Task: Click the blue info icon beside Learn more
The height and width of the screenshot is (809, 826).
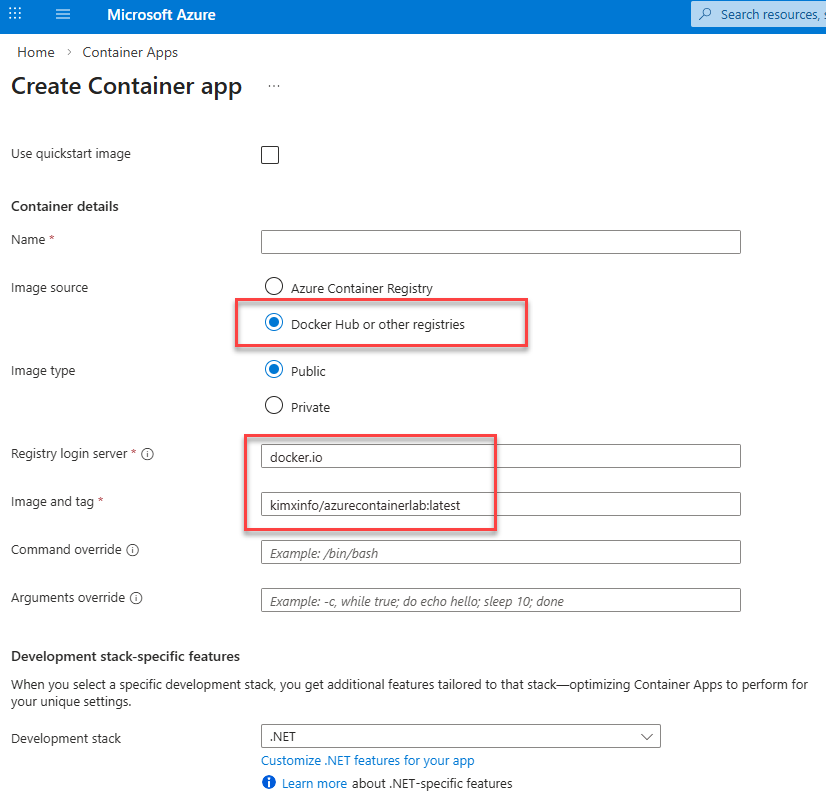Action: 269,783
